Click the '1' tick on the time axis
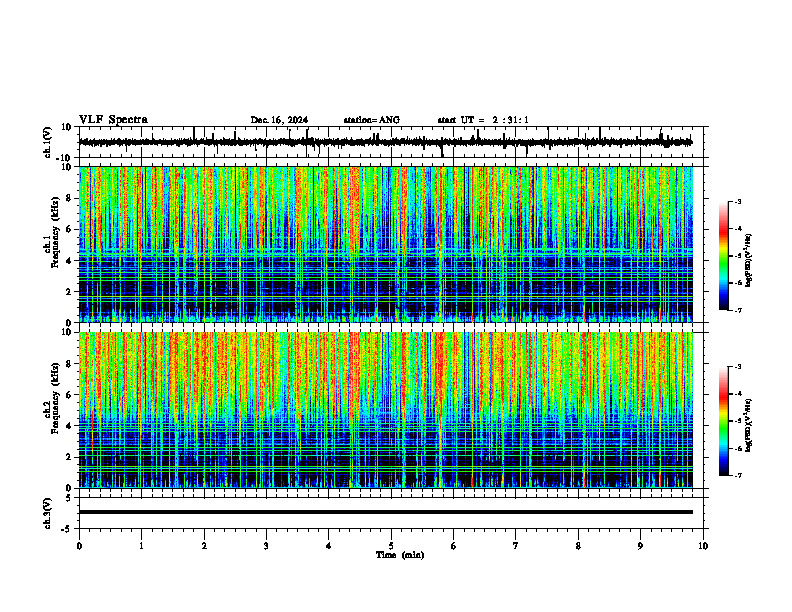The width and height of the screenshot is (792, 612). 141,546
